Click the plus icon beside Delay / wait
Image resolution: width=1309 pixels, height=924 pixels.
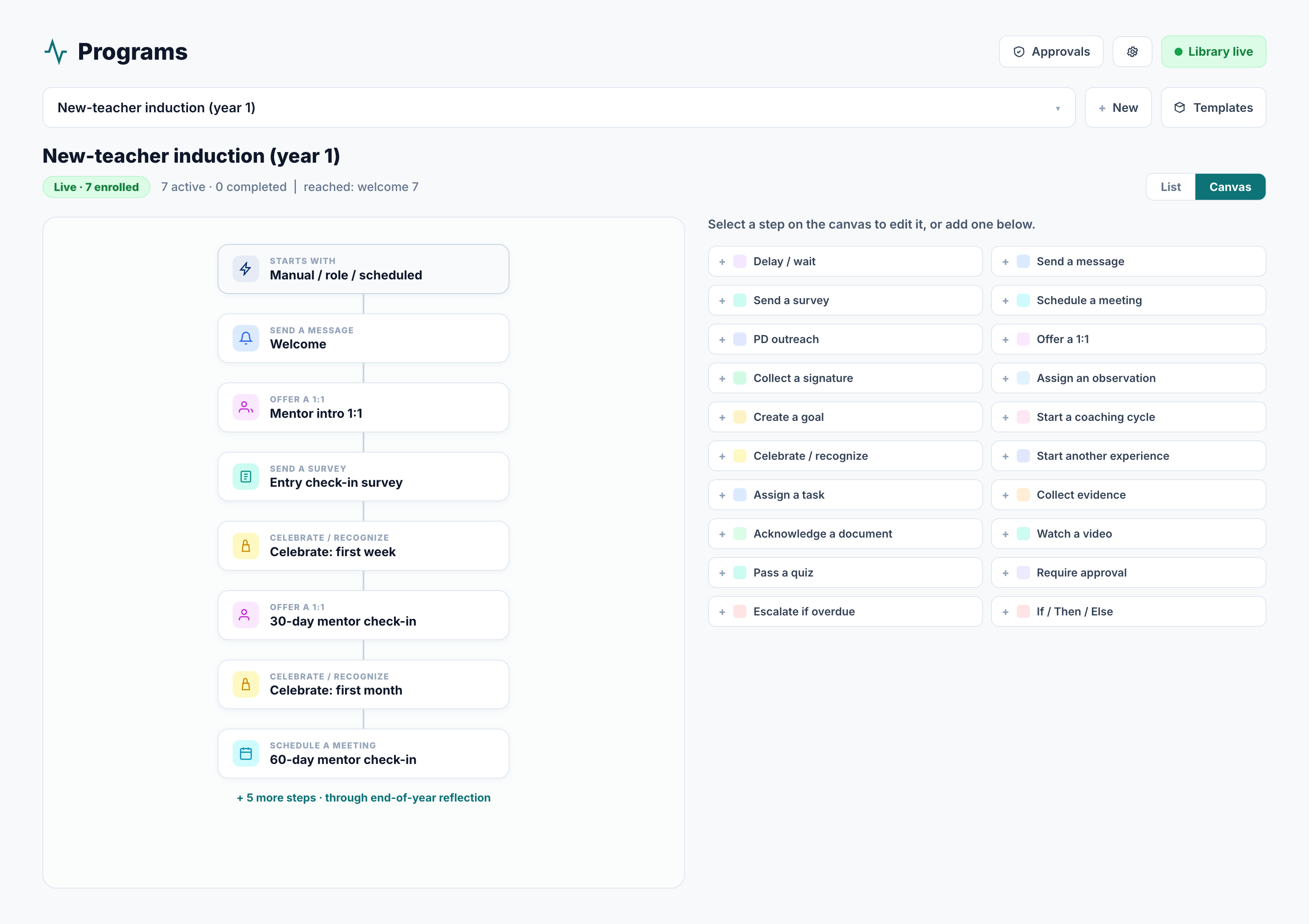click(x=722, y=262)
